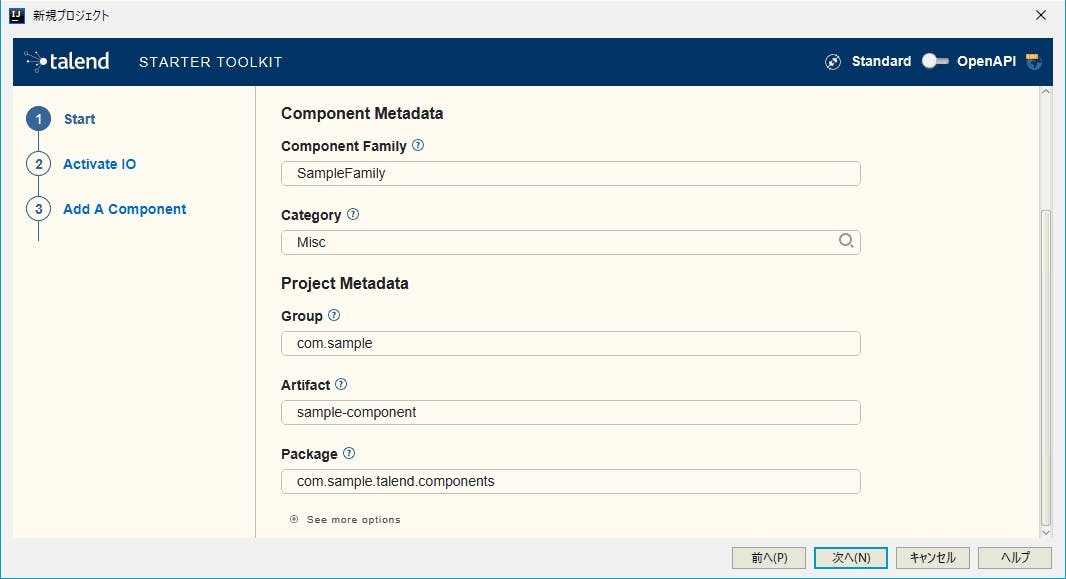Open the Component Family help icon

pos(418,145)
